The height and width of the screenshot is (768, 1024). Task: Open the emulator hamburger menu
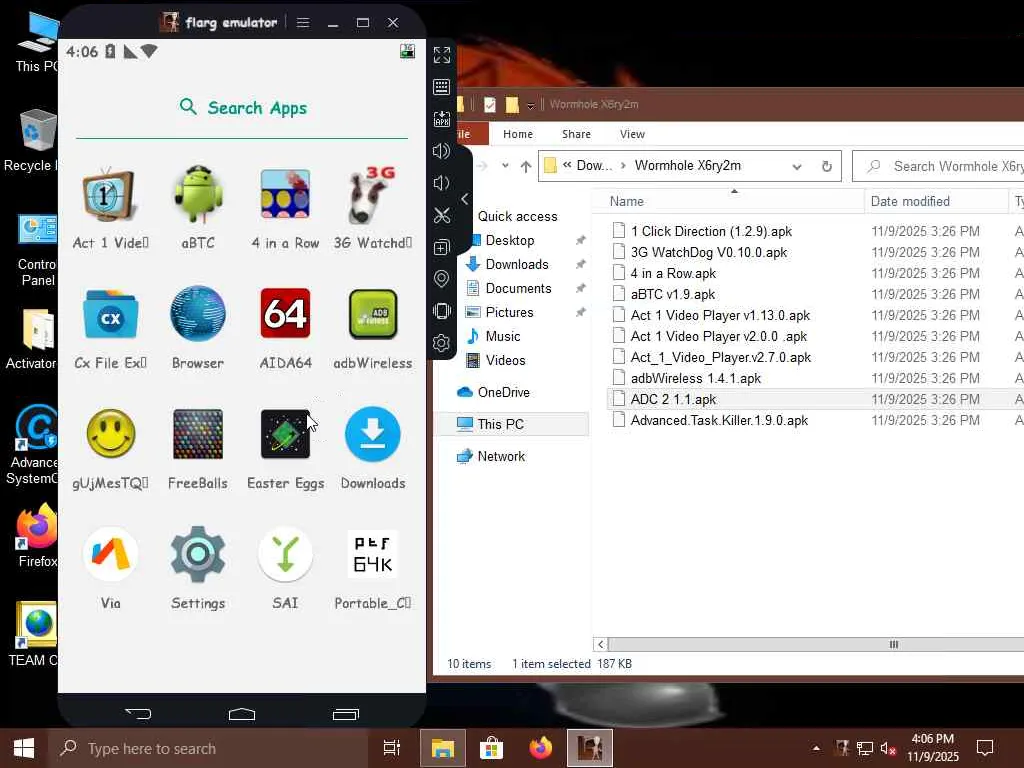[303, 23]
